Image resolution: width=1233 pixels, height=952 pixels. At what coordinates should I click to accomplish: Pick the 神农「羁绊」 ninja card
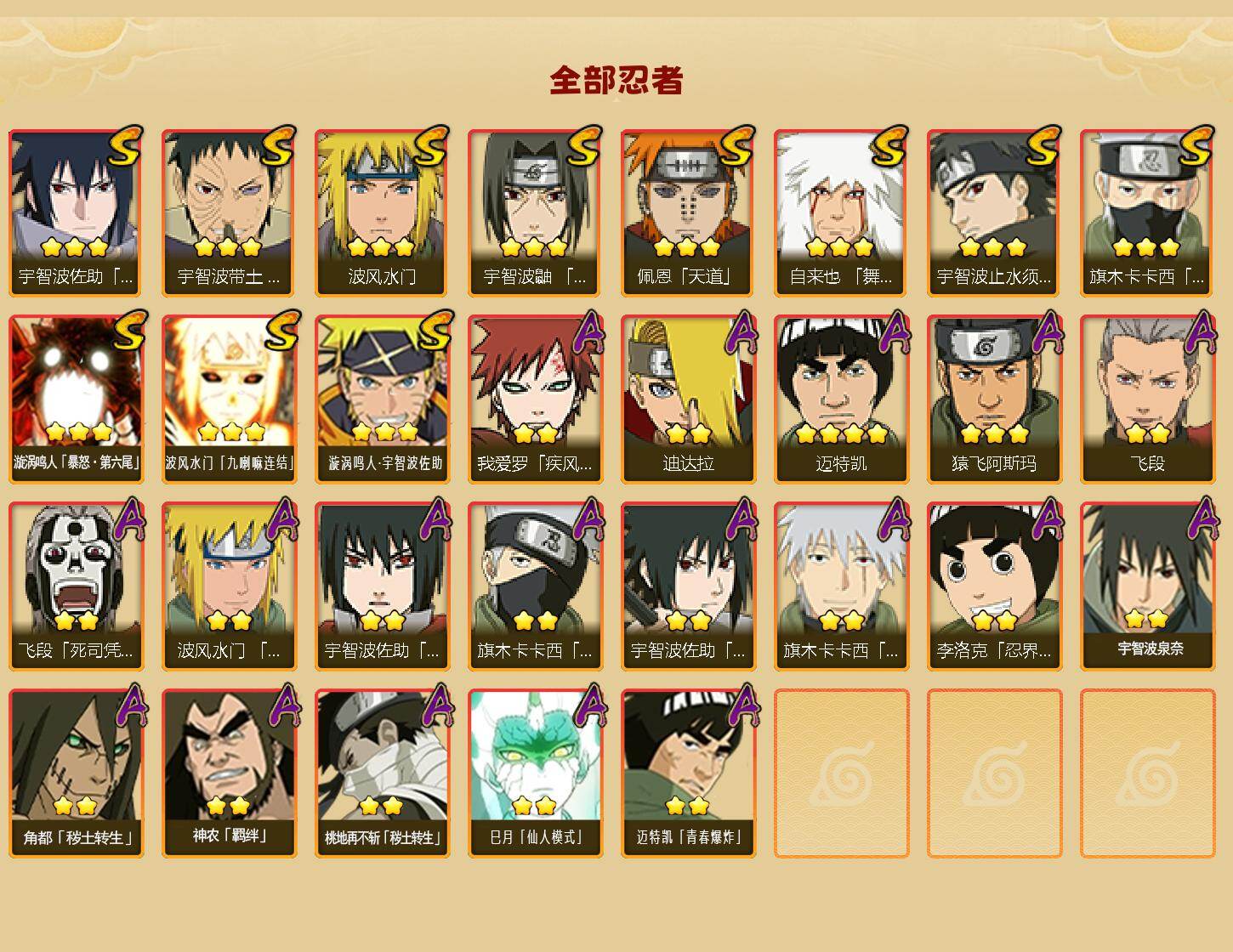(x=229, y=773)
